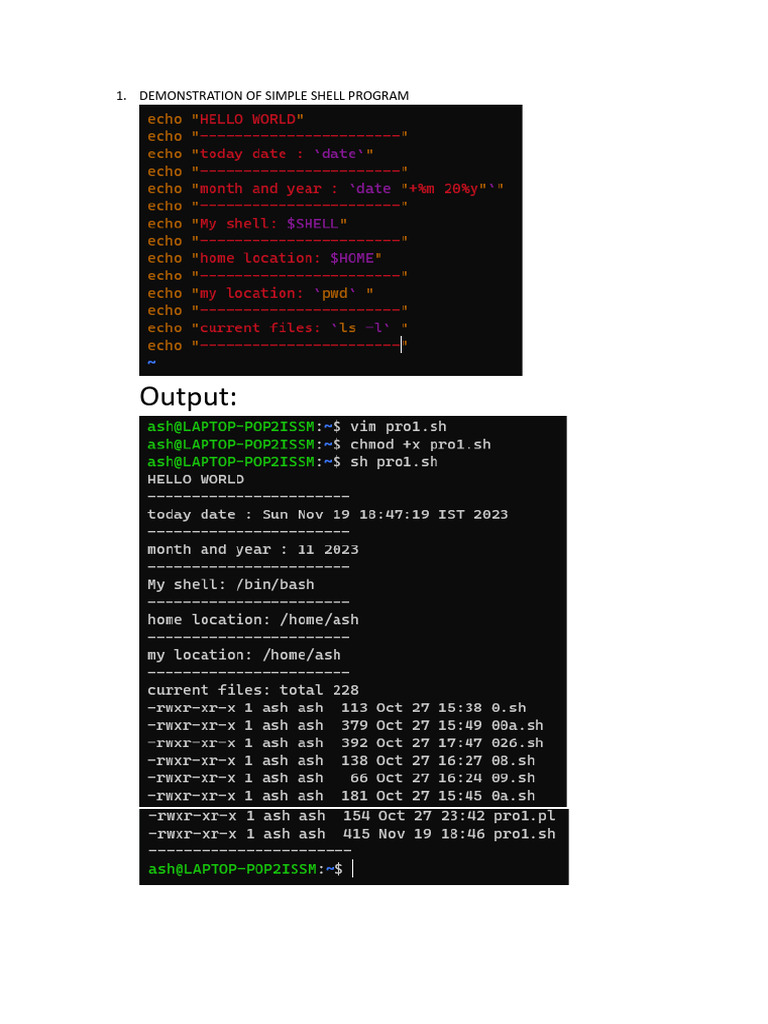Image resolution: width=768 pixels, height=1024 pixels.
Task: Click the text cursor on the last echo line
Action: pos(402,345)
